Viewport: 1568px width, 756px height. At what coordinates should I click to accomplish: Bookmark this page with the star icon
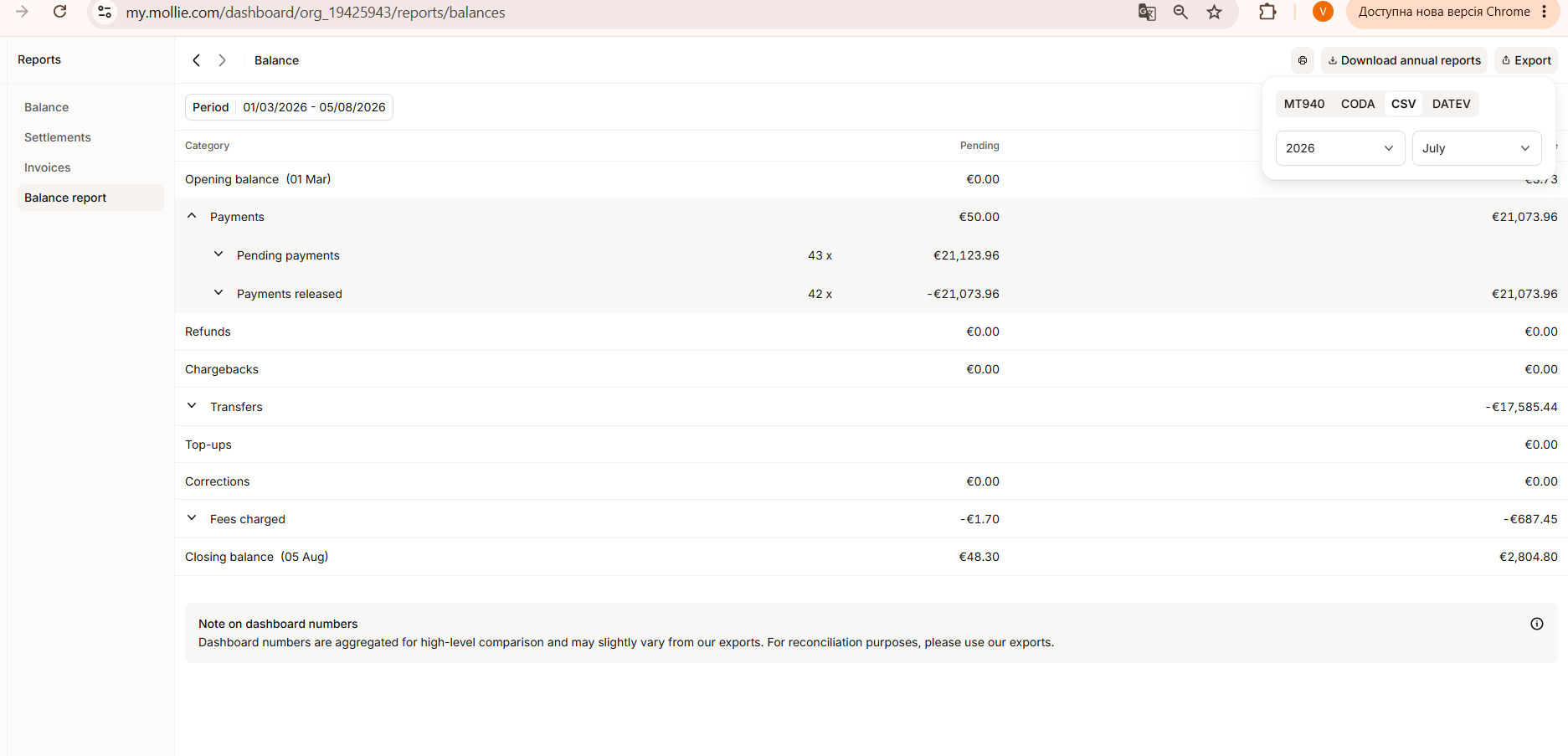click(x=1214, y=12)
